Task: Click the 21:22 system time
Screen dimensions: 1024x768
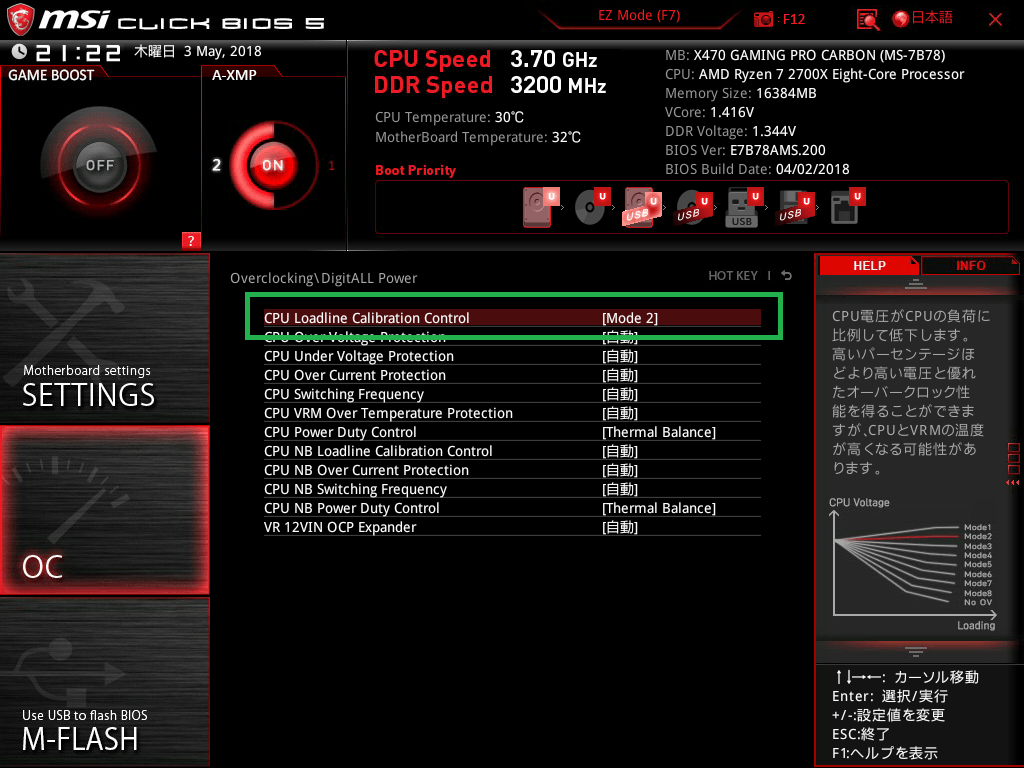Action: [x=78, y=52]
